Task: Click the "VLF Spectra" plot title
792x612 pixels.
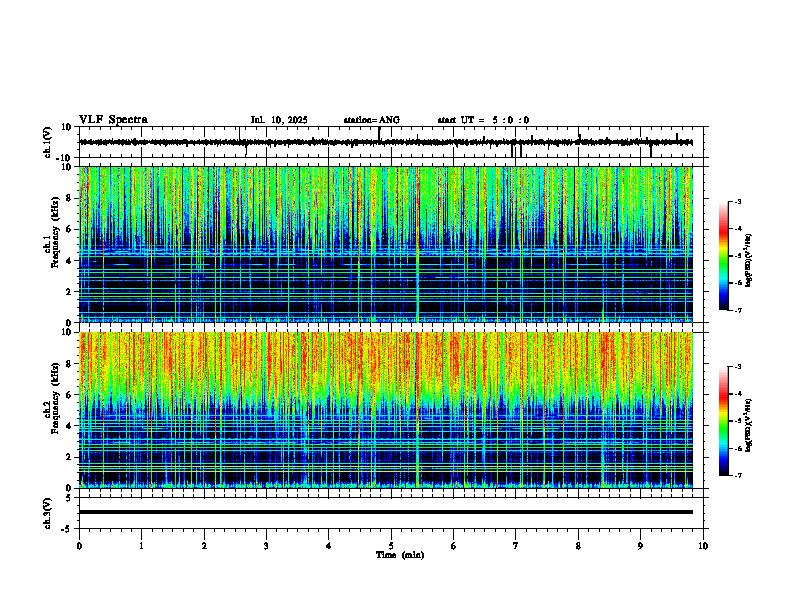Action: [113, 120]
